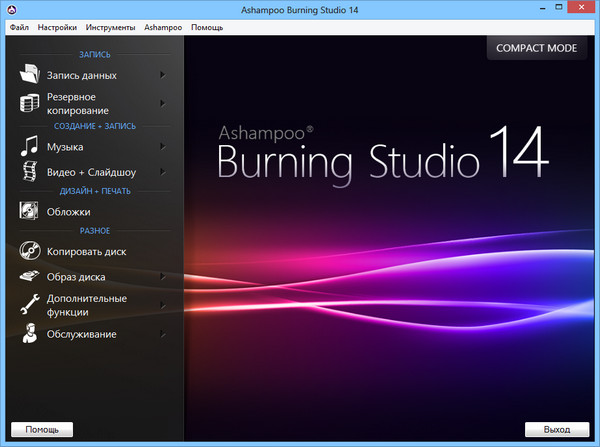Click the Дополнительные функции wrench icon
Image resolution: width=600 pixels, height=447 pixels.
29,305
